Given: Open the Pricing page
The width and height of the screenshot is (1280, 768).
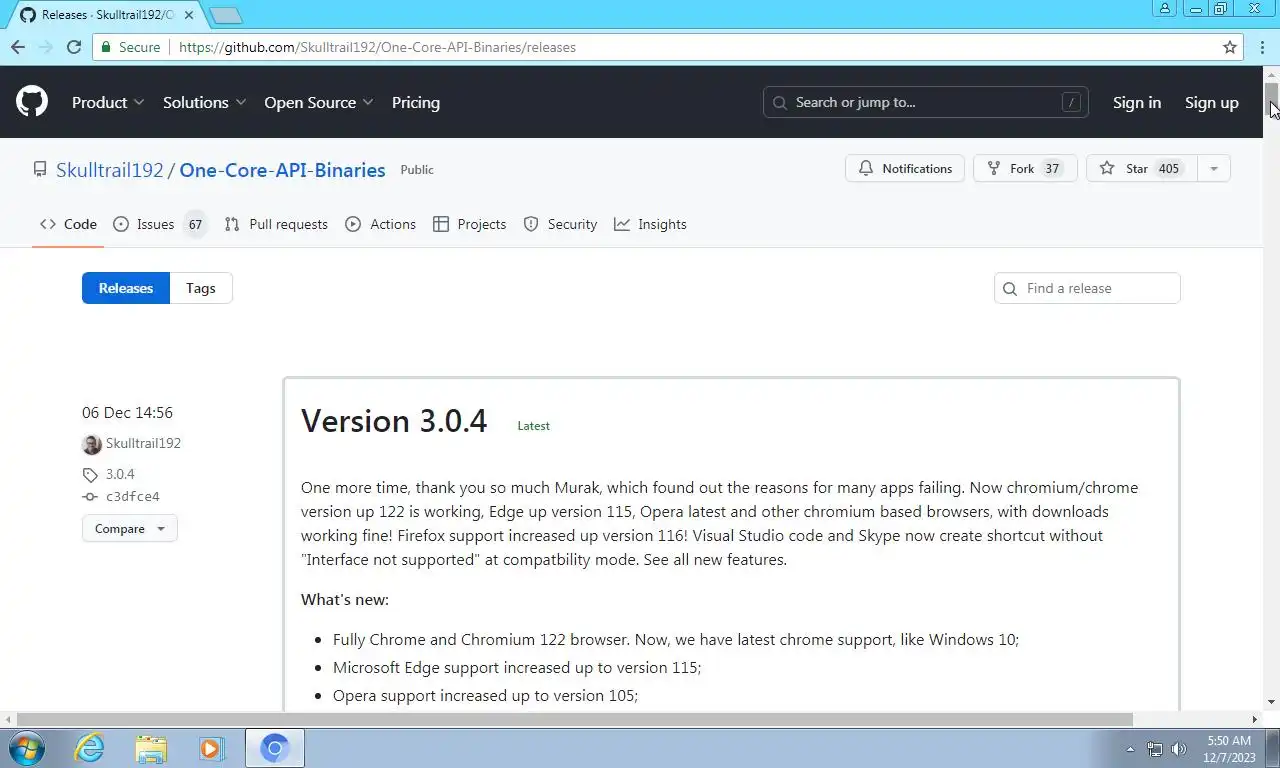Looking at the screenshot, I should click(416, 102).
